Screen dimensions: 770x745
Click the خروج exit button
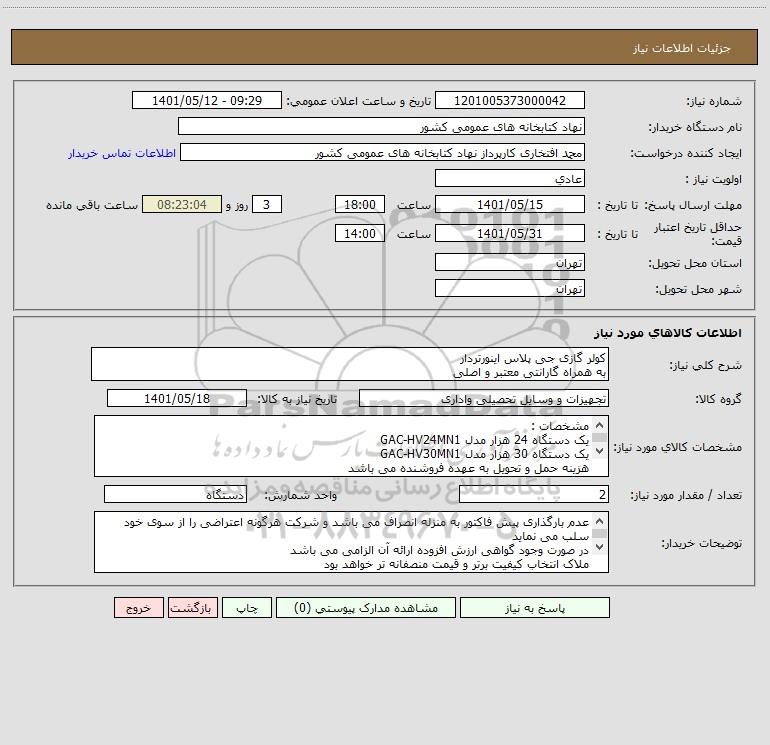tap(138, 608)
